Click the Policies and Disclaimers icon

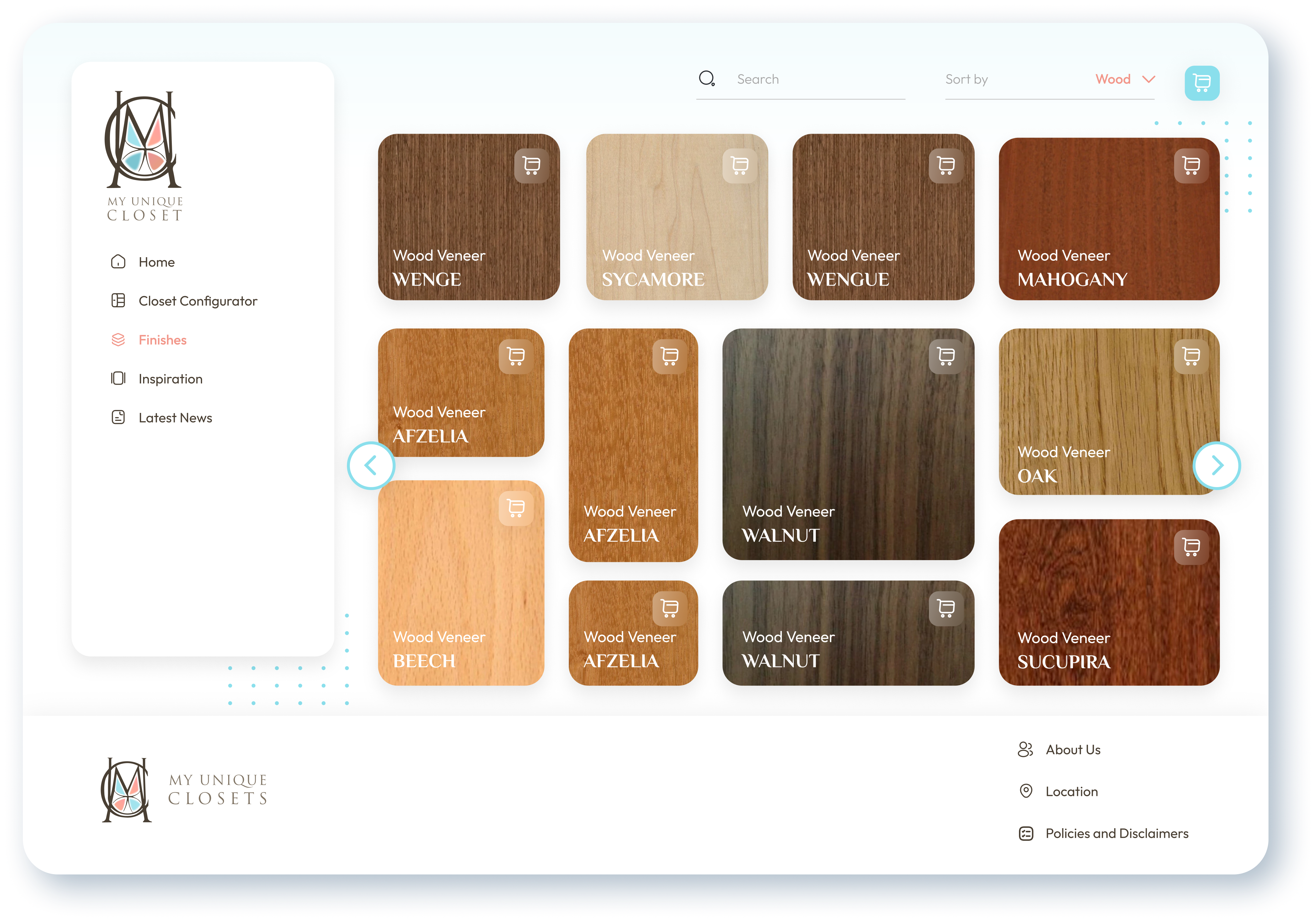pos(1026,833)
